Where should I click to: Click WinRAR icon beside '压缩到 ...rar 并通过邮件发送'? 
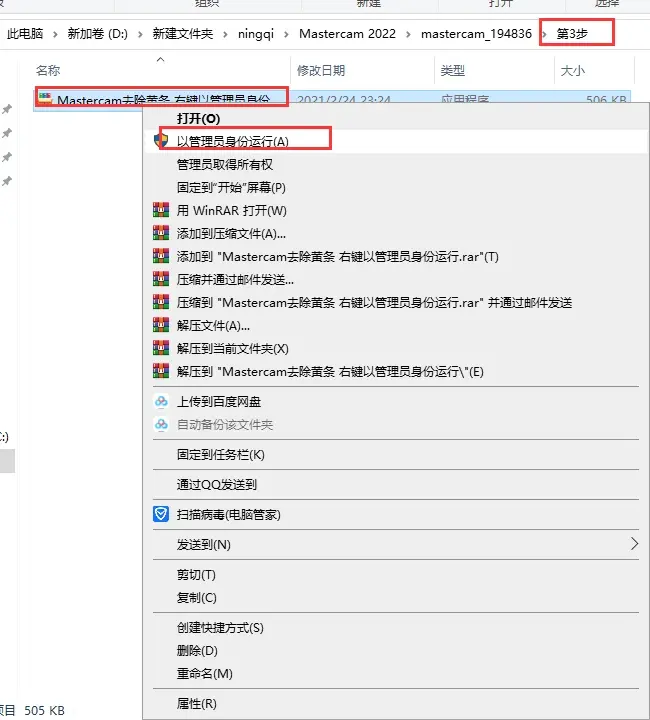coord(161,302)
